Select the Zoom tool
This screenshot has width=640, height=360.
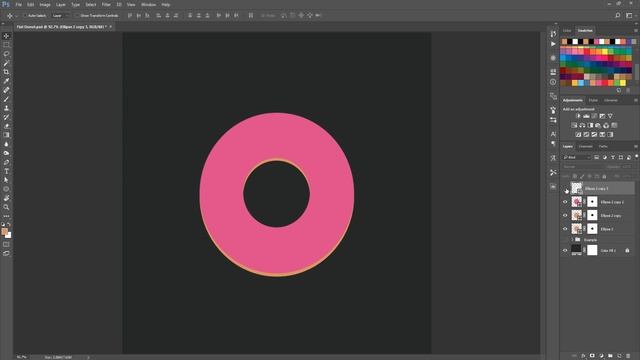tap(6, 207)
